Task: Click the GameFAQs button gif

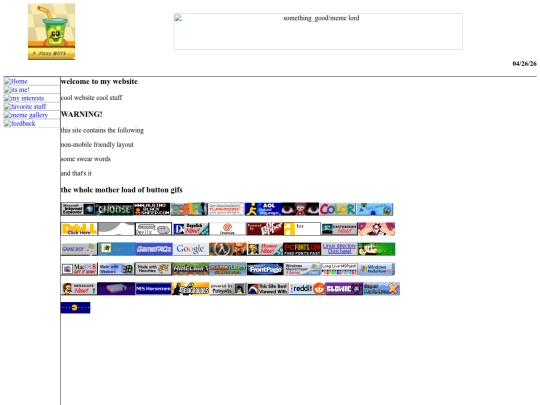Action: coord(154,249)
